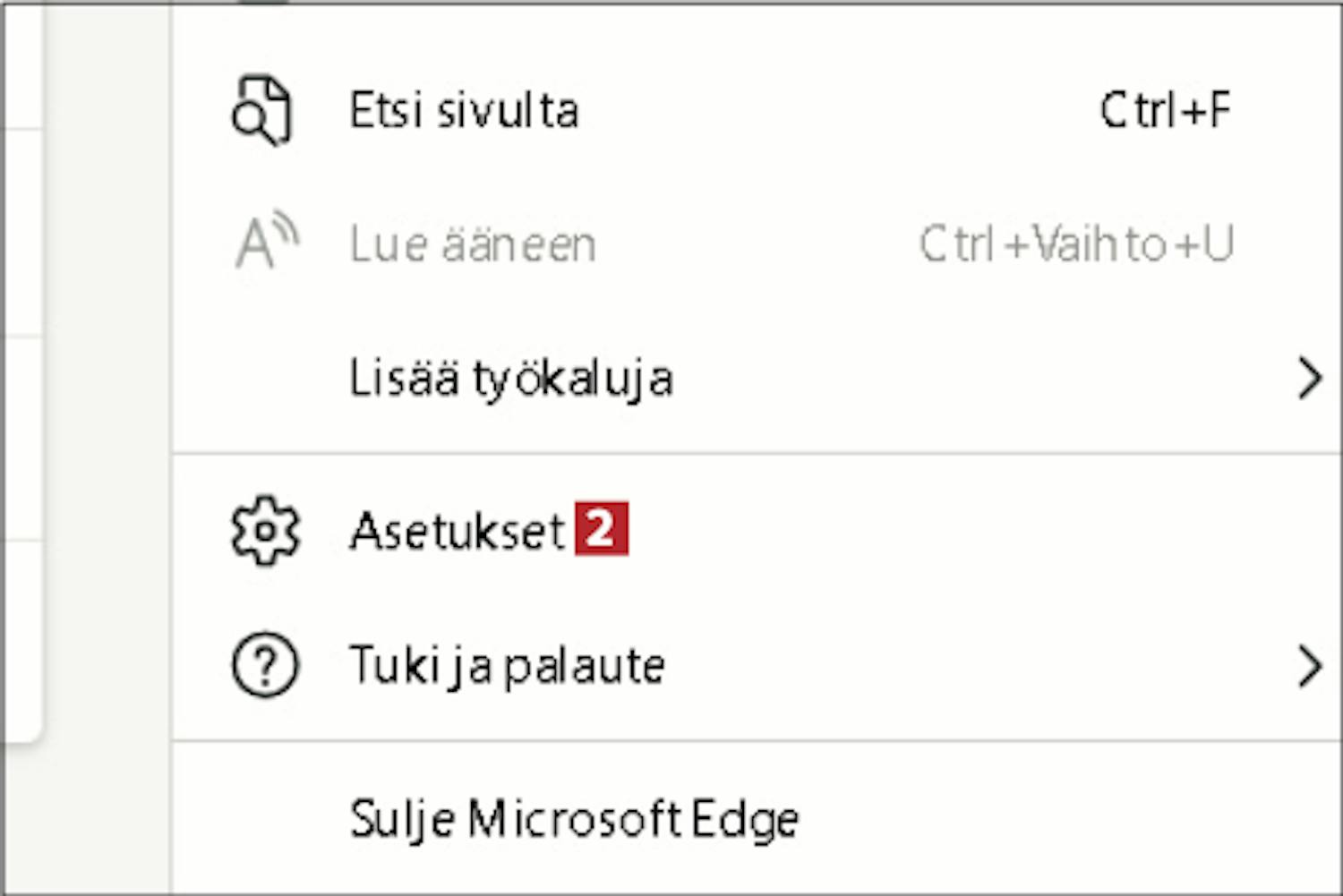Click the Find on page magnifier icon
Viewport: 1343px width, 896px height.
[x=261, y=111]
